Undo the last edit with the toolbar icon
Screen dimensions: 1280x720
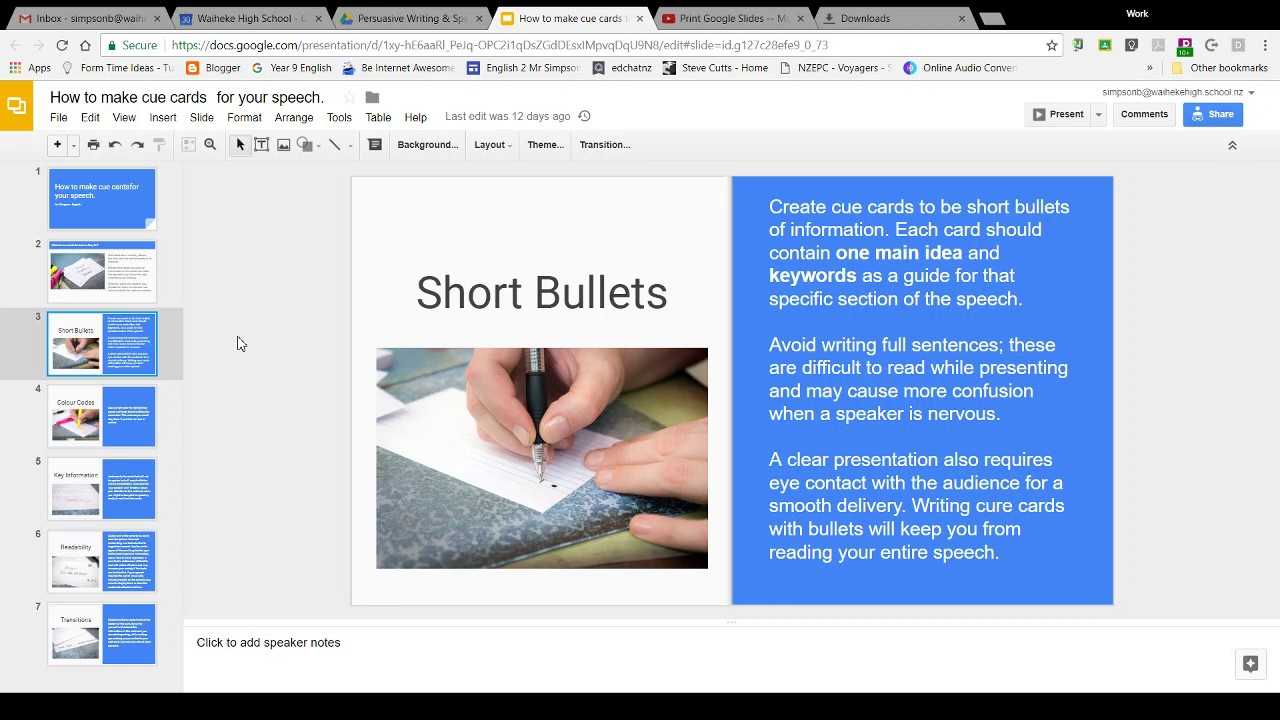[113, 144]
